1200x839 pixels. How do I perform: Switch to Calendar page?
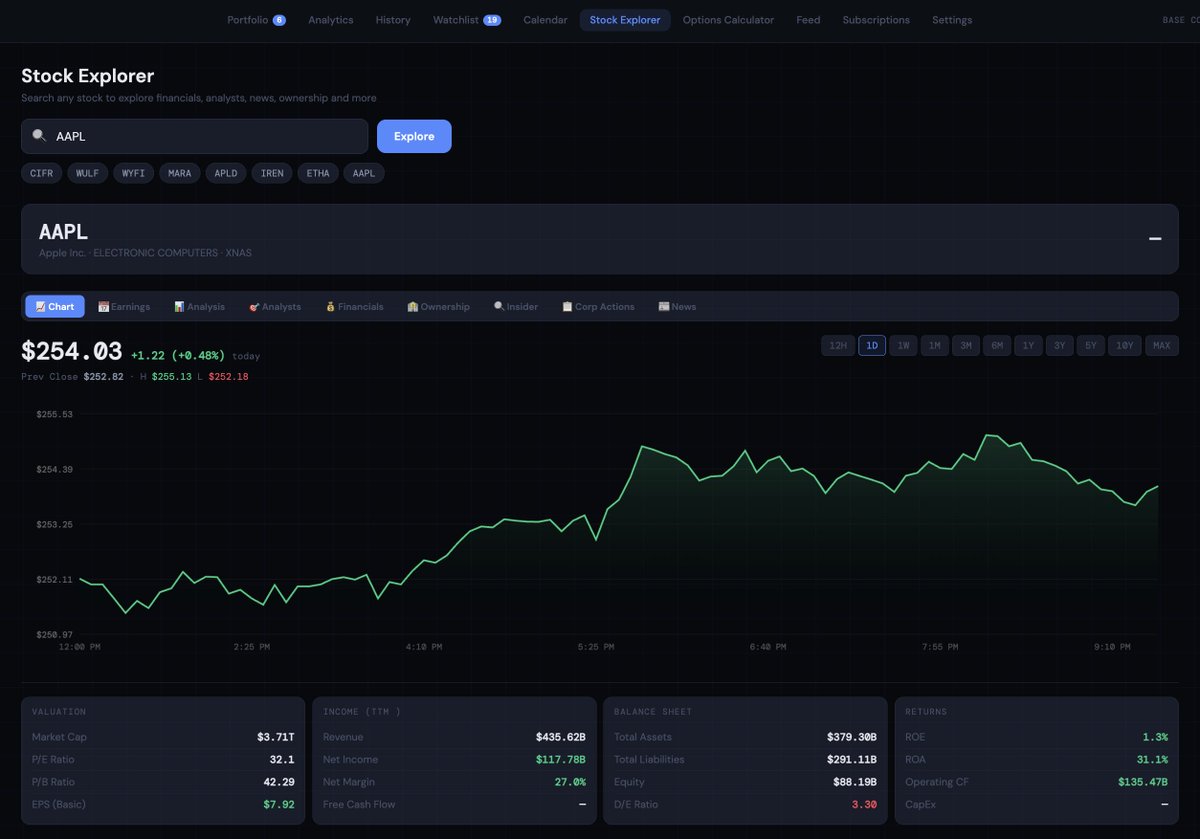pos(545,20)
